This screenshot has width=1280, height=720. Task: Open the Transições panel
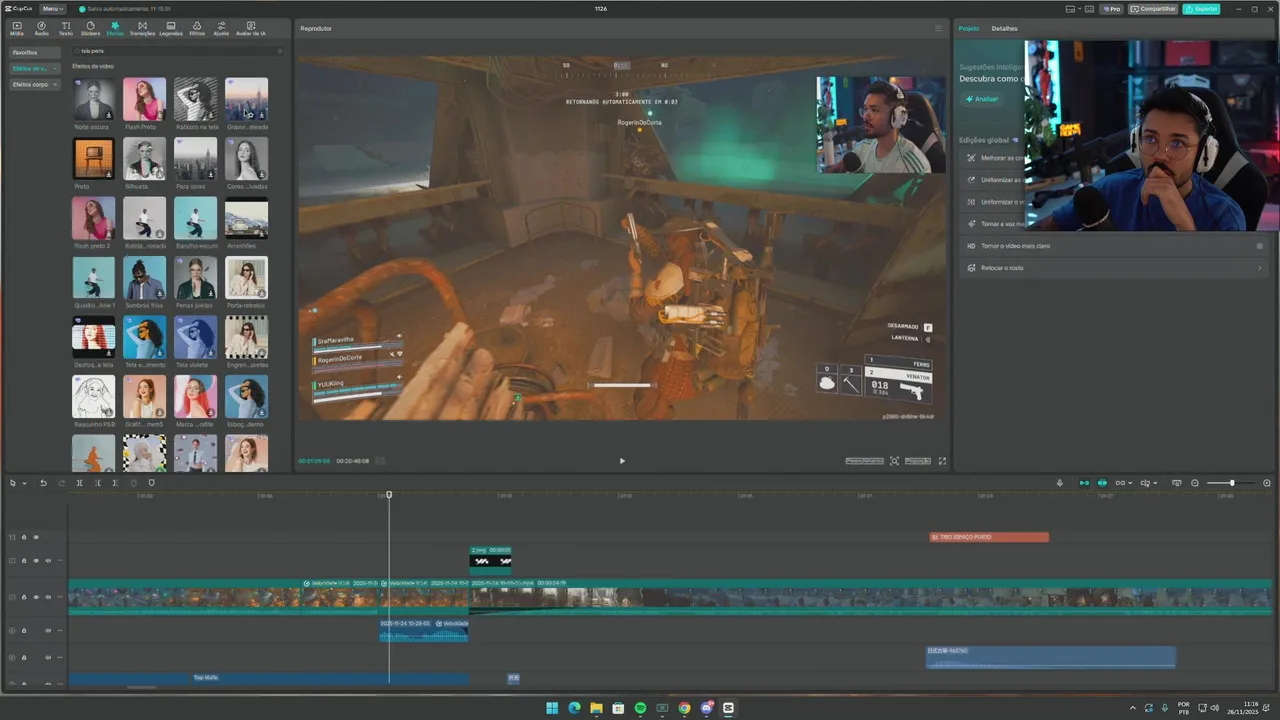pyautogui.click(x=142, y=28)
